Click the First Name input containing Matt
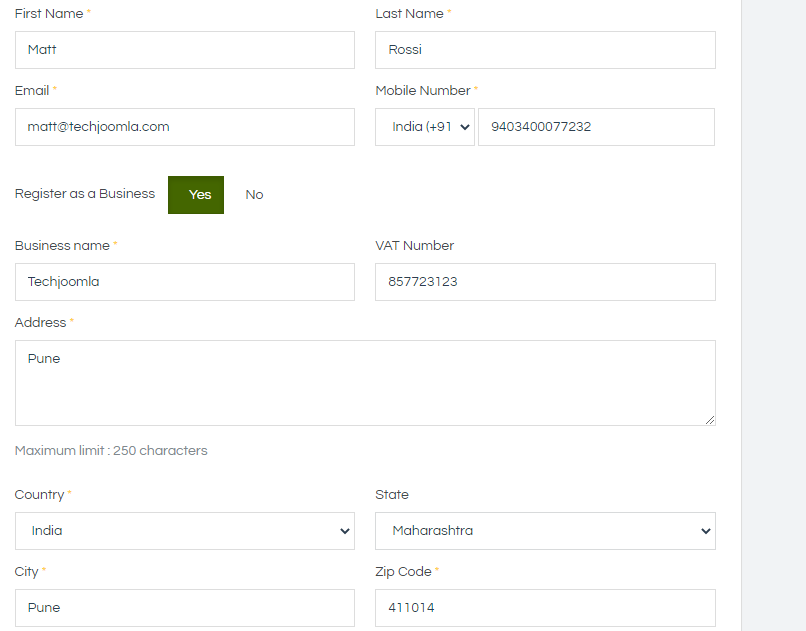The height and width of the screenshot is (631, 806). (185, 50)
